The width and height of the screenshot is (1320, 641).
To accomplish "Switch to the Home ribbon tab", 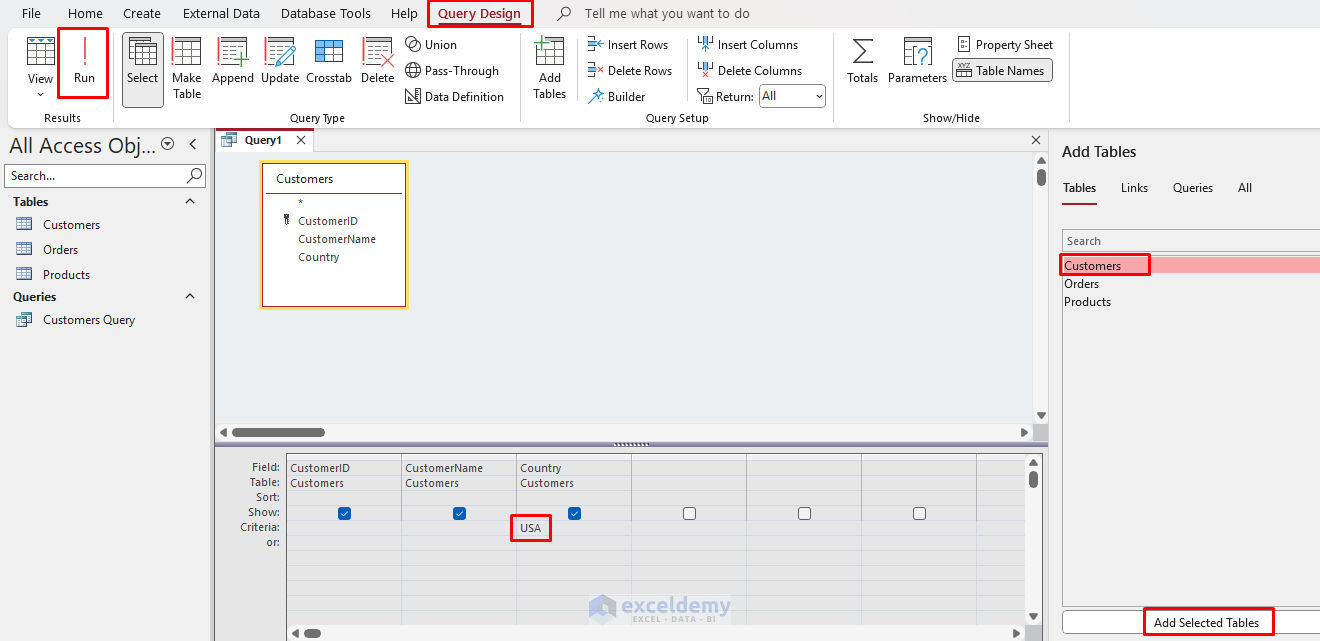I will click(x=85, y=14).
